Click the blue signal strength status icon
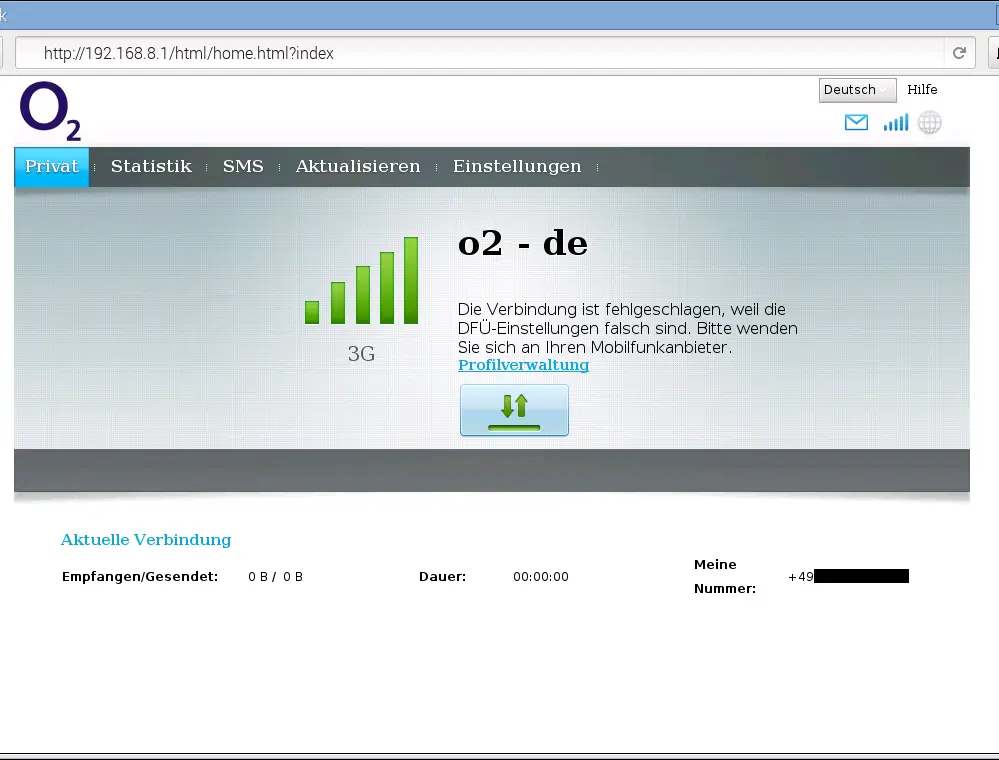 pos(895,122)
